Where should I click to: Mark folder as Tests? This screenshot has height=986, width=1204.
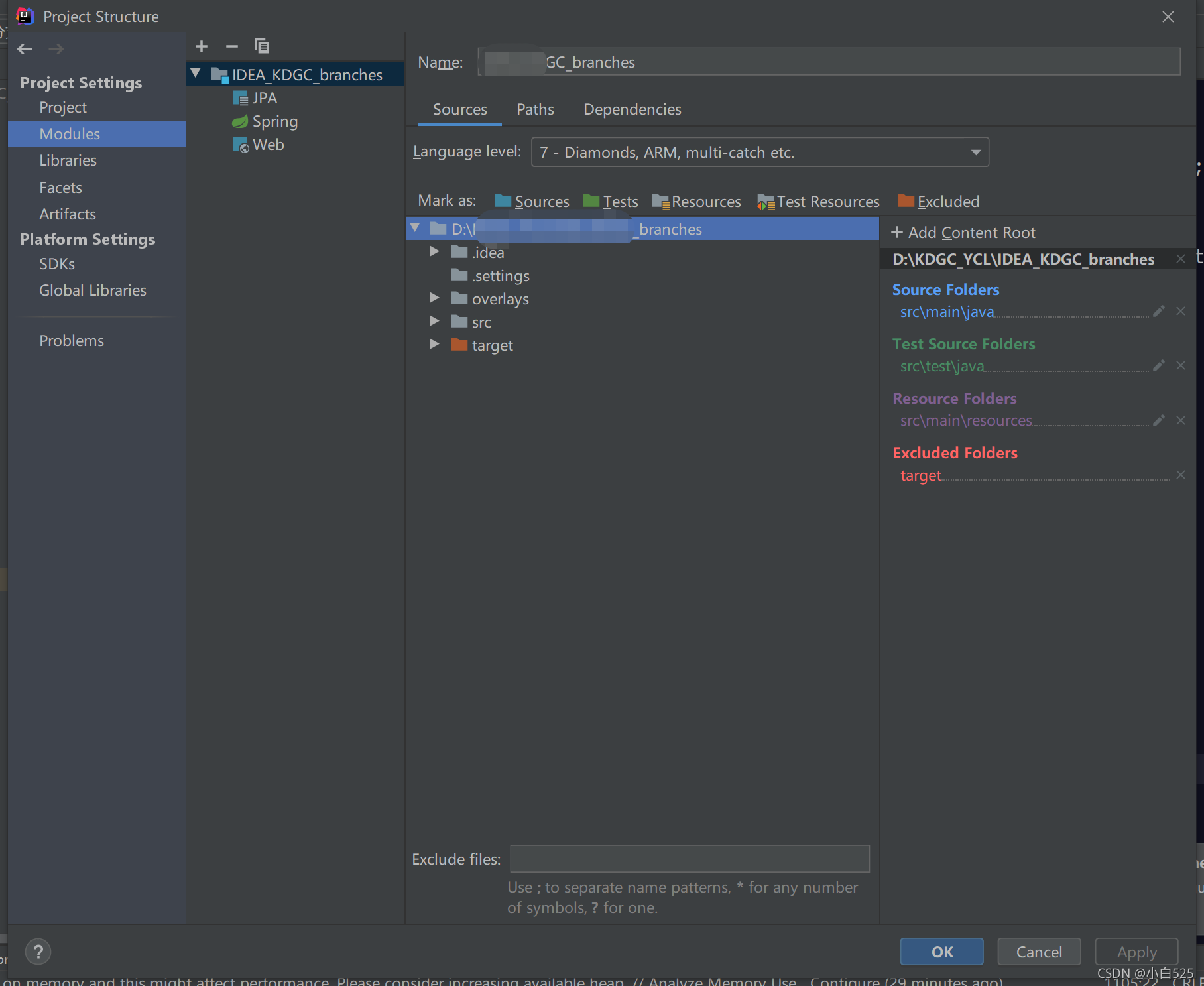coord(611,201)
